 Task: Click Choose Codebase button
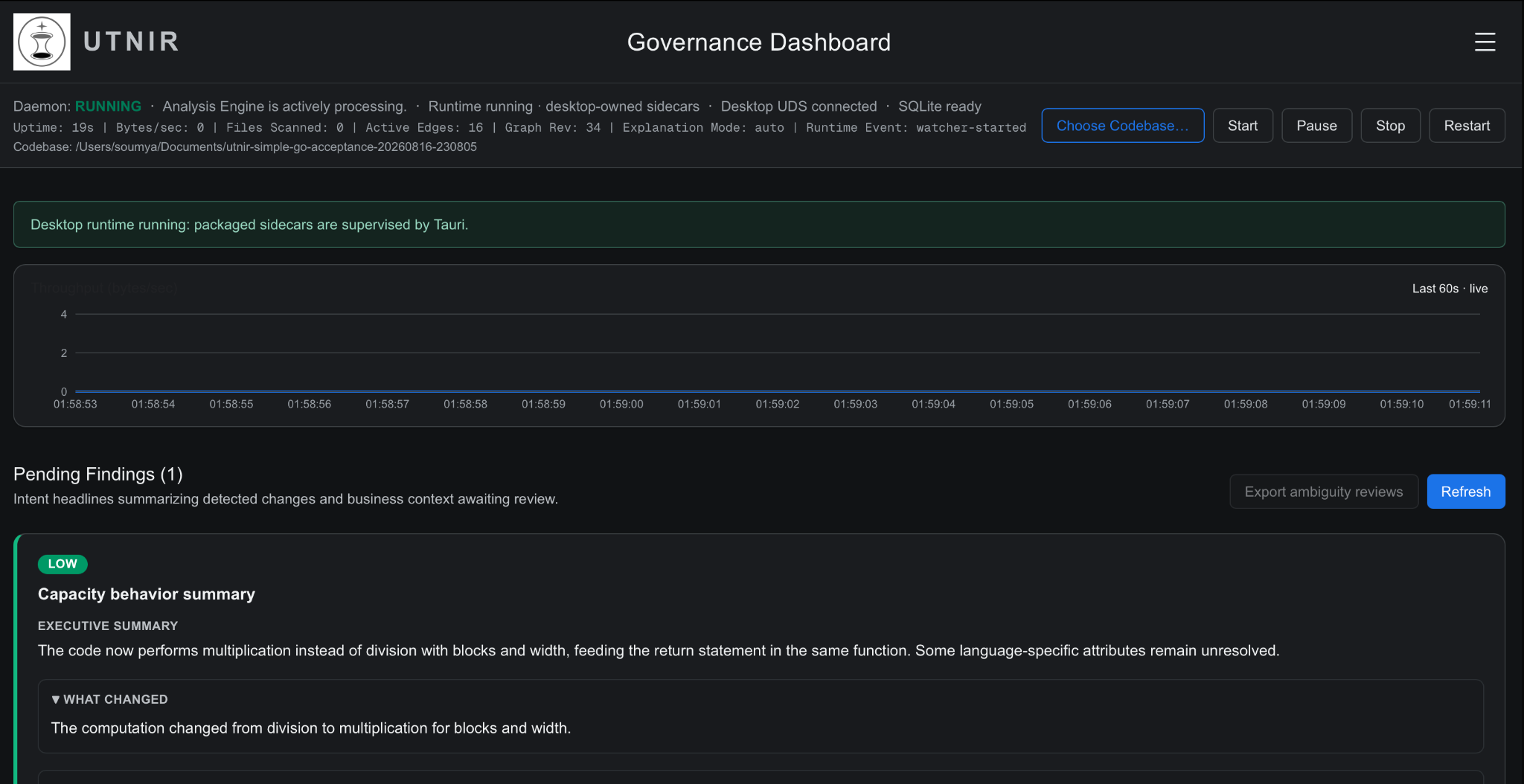[x=1122, y=126]
